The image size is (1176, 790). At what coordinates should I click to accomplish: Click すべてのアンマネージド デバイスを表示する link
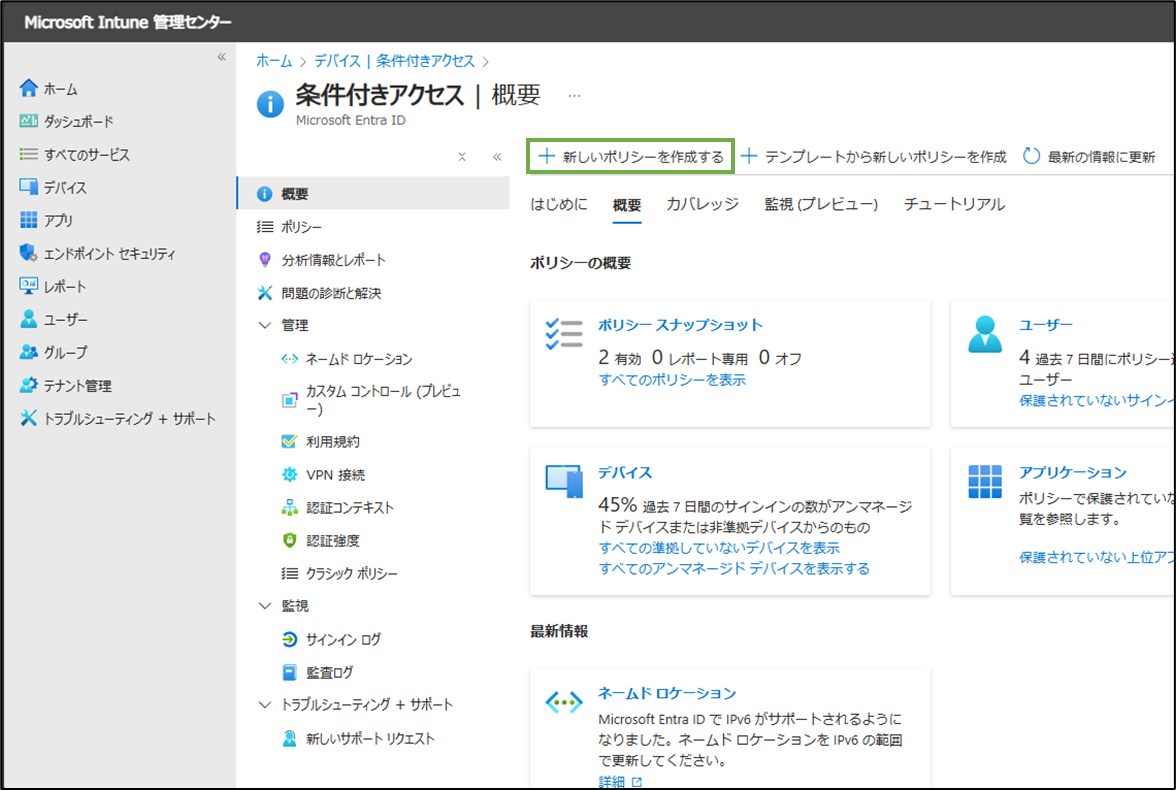[x=734, y=569]
